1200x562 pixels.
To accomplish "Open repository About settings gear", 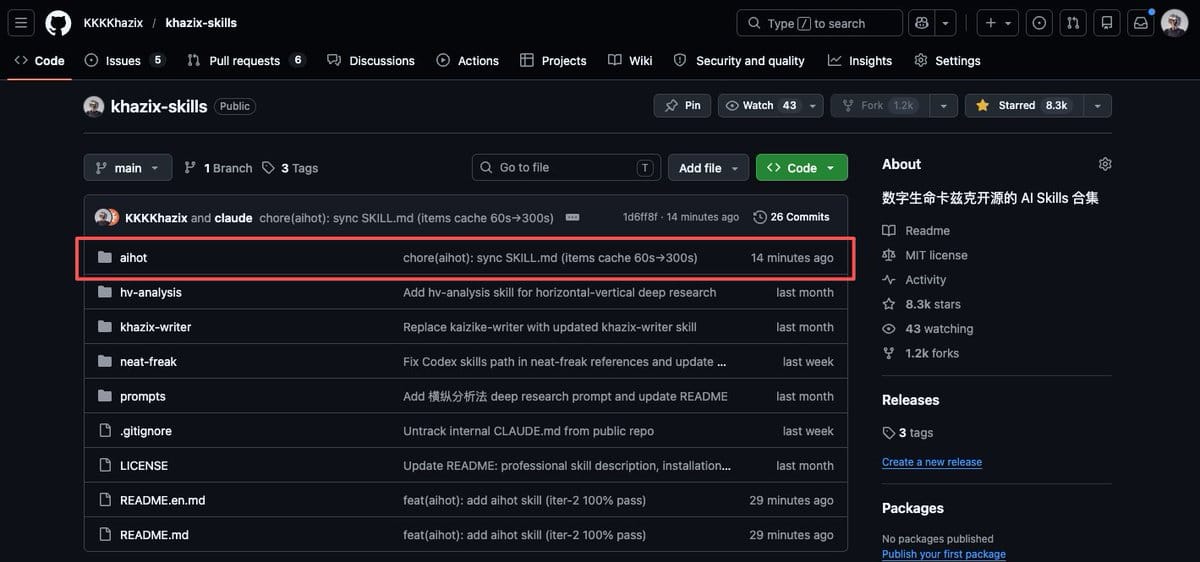I will [1104, 164].
